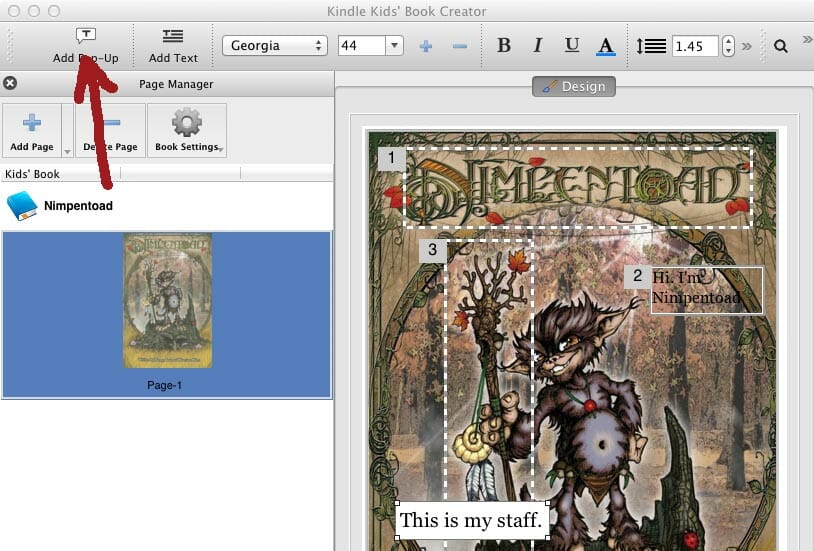Click the number 1 region label
The height and width of the screenshot is (551, 814).
point(391,158)
